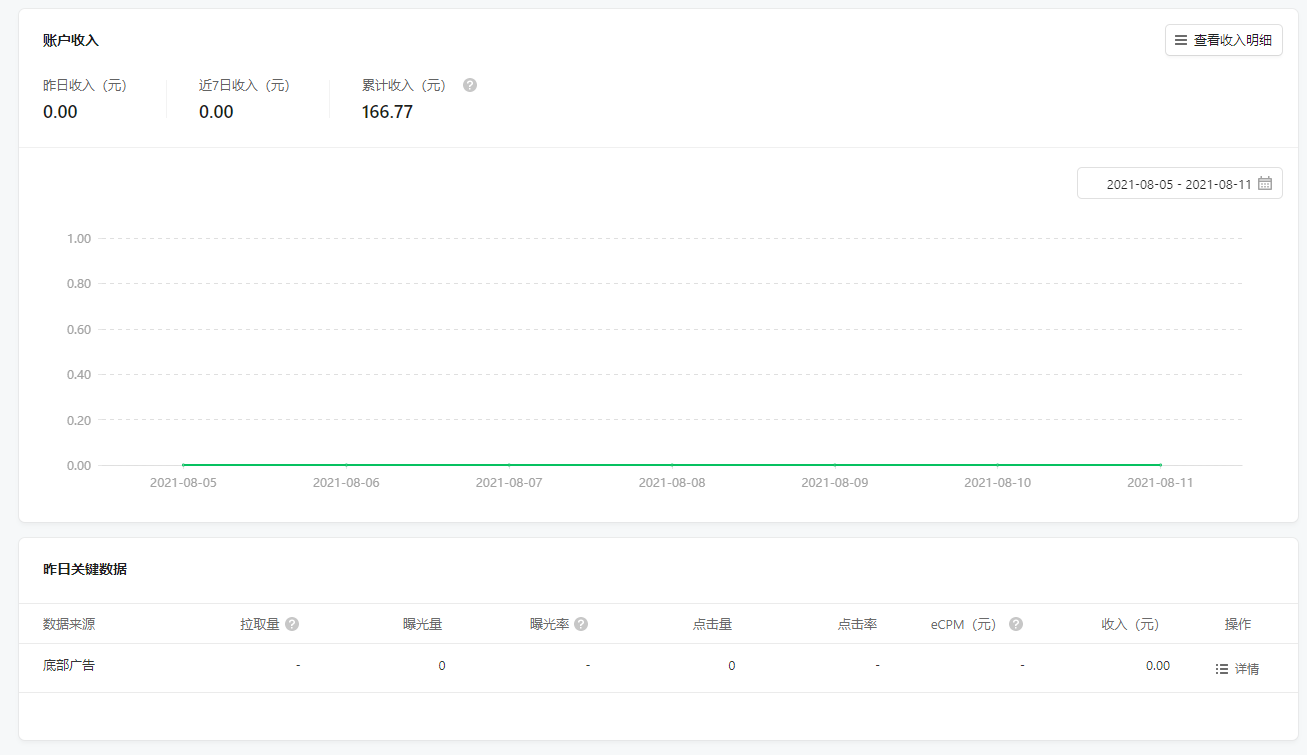1307x755 pixels.
Task: Select chart data point for 2021-08-11
Action: [1160, 465]
